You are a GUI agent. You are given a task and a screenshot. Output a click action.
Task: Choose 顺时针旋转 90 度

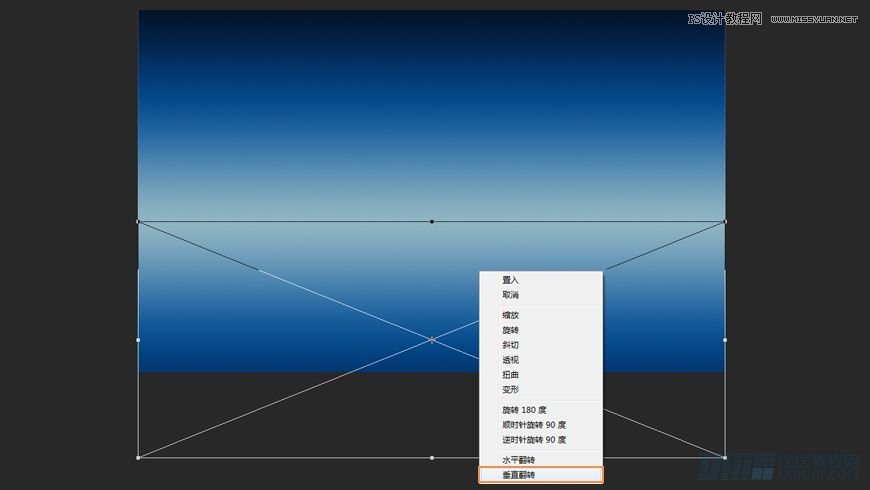coord(534,425)
